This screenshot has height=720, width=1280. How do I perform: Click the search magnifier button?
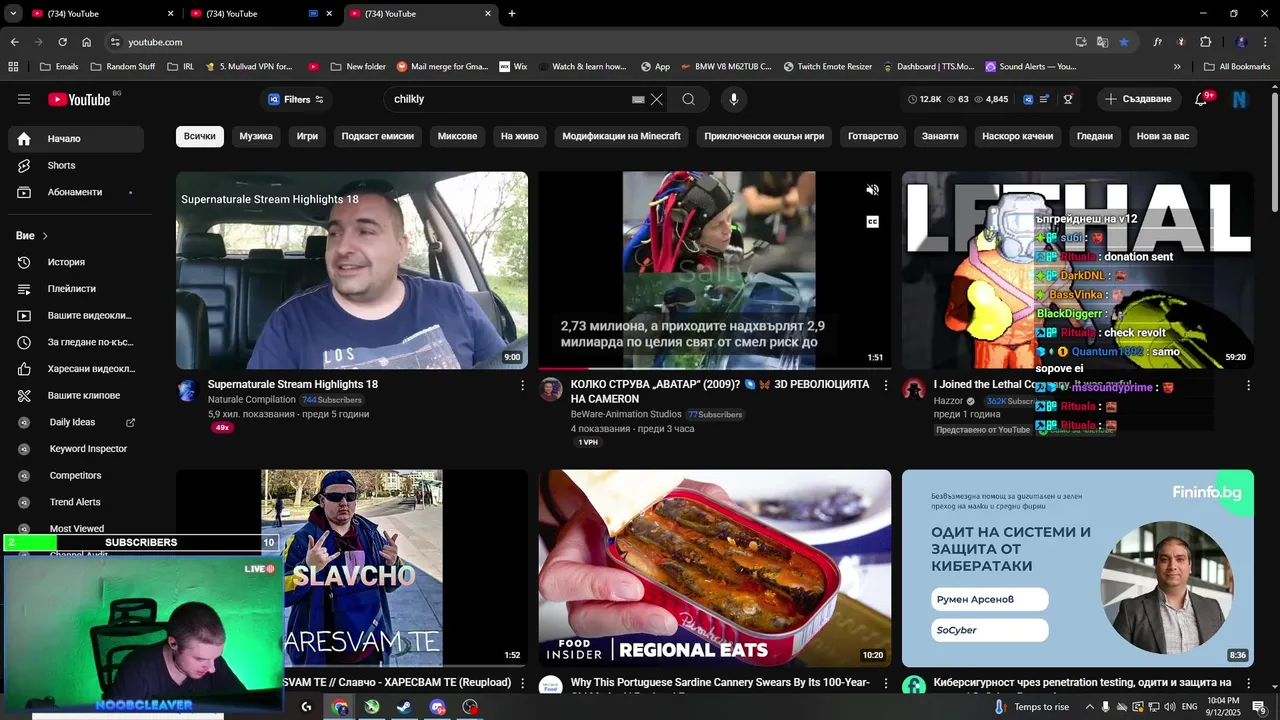point(689,99)
